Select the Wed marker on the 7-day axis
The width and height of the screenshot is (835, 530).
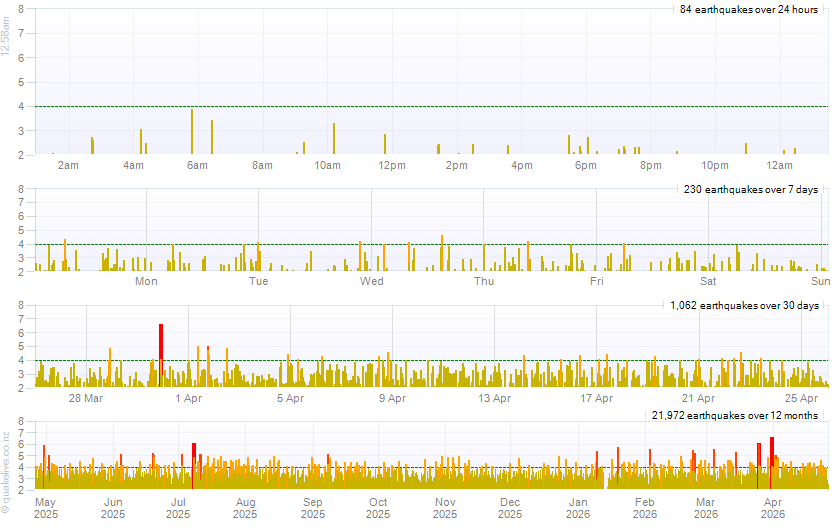click(372, 282)
